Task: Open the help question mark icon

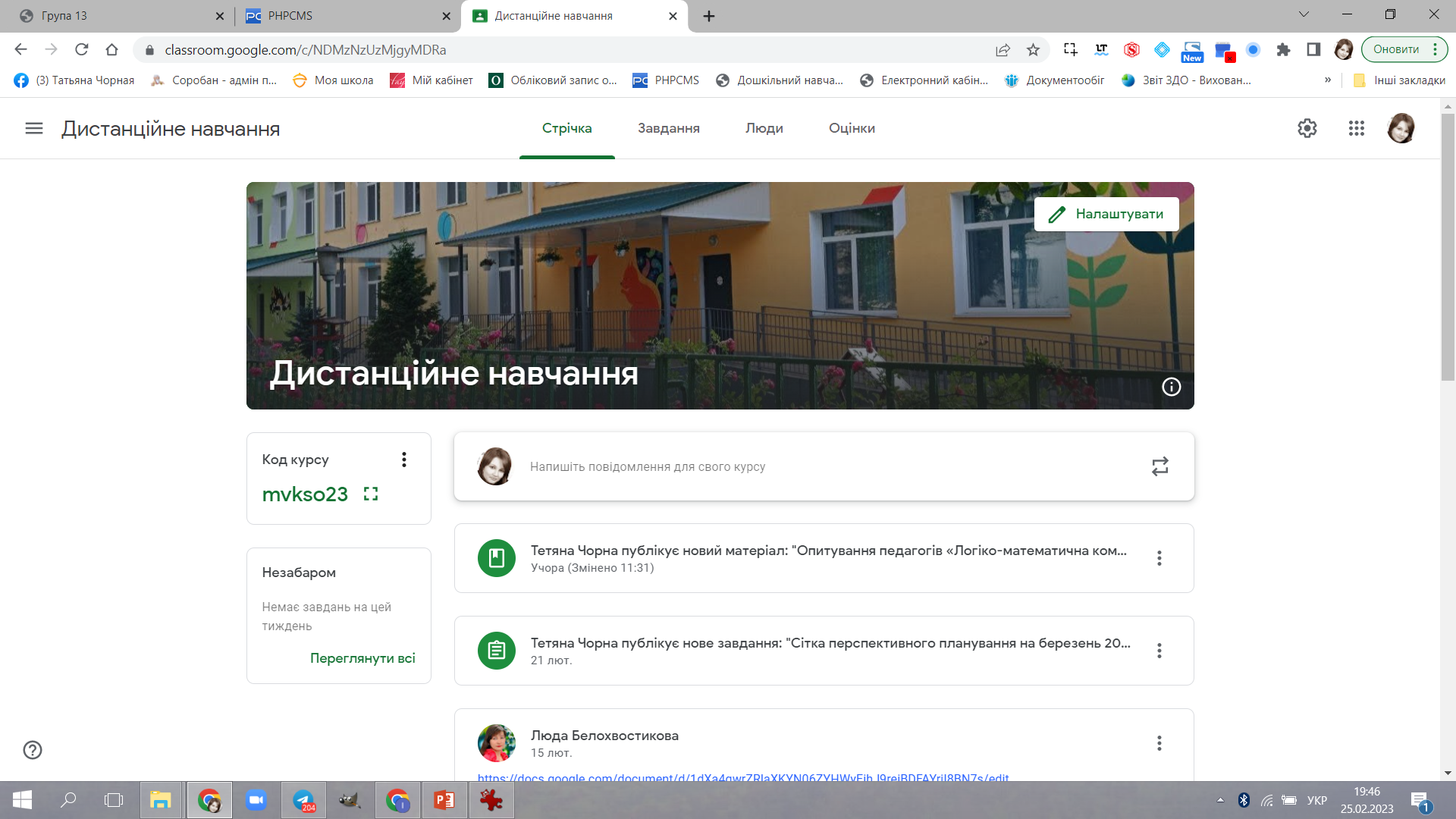Action: 33,750
